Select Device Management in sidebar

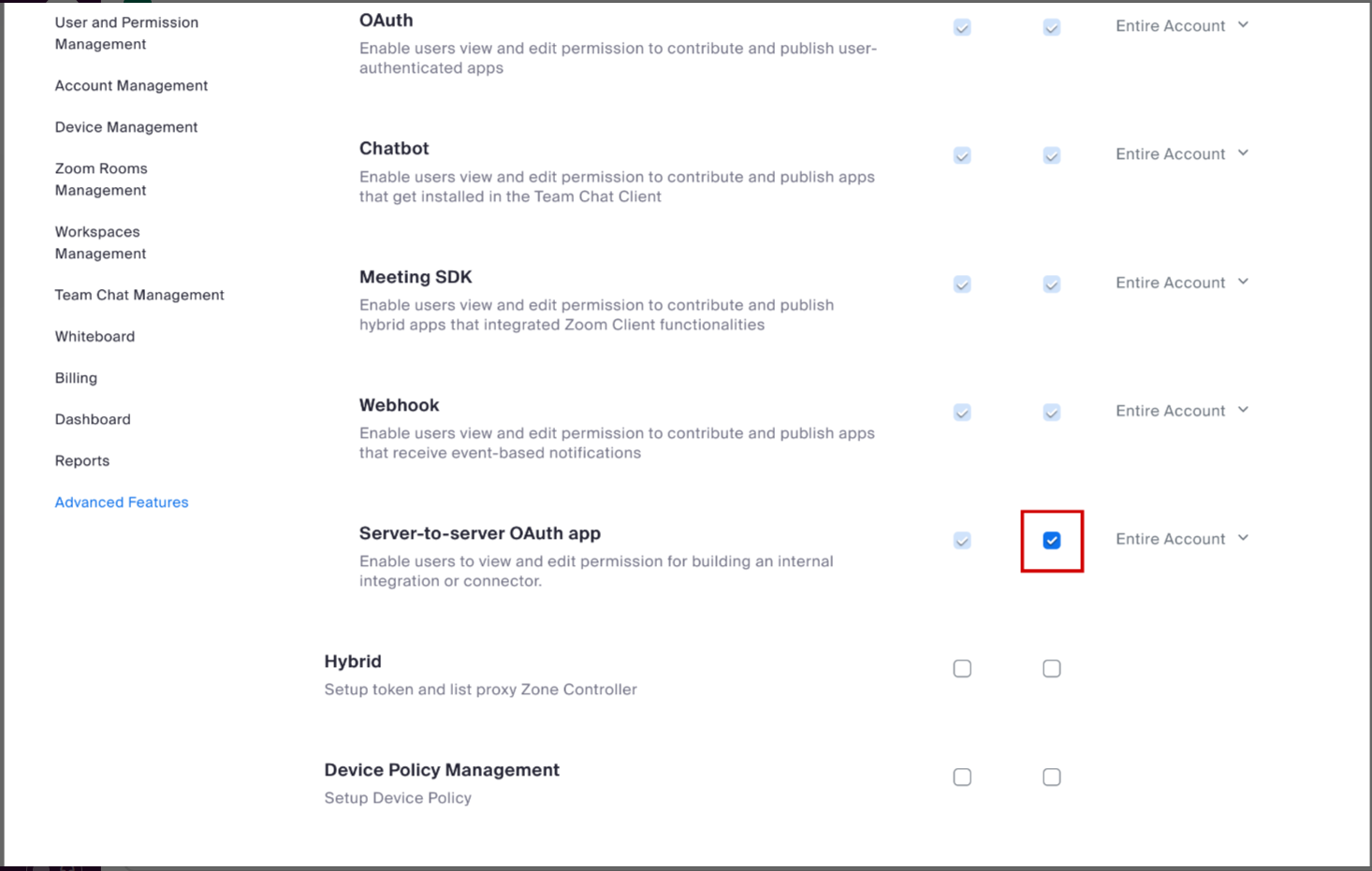coord(126,127)
